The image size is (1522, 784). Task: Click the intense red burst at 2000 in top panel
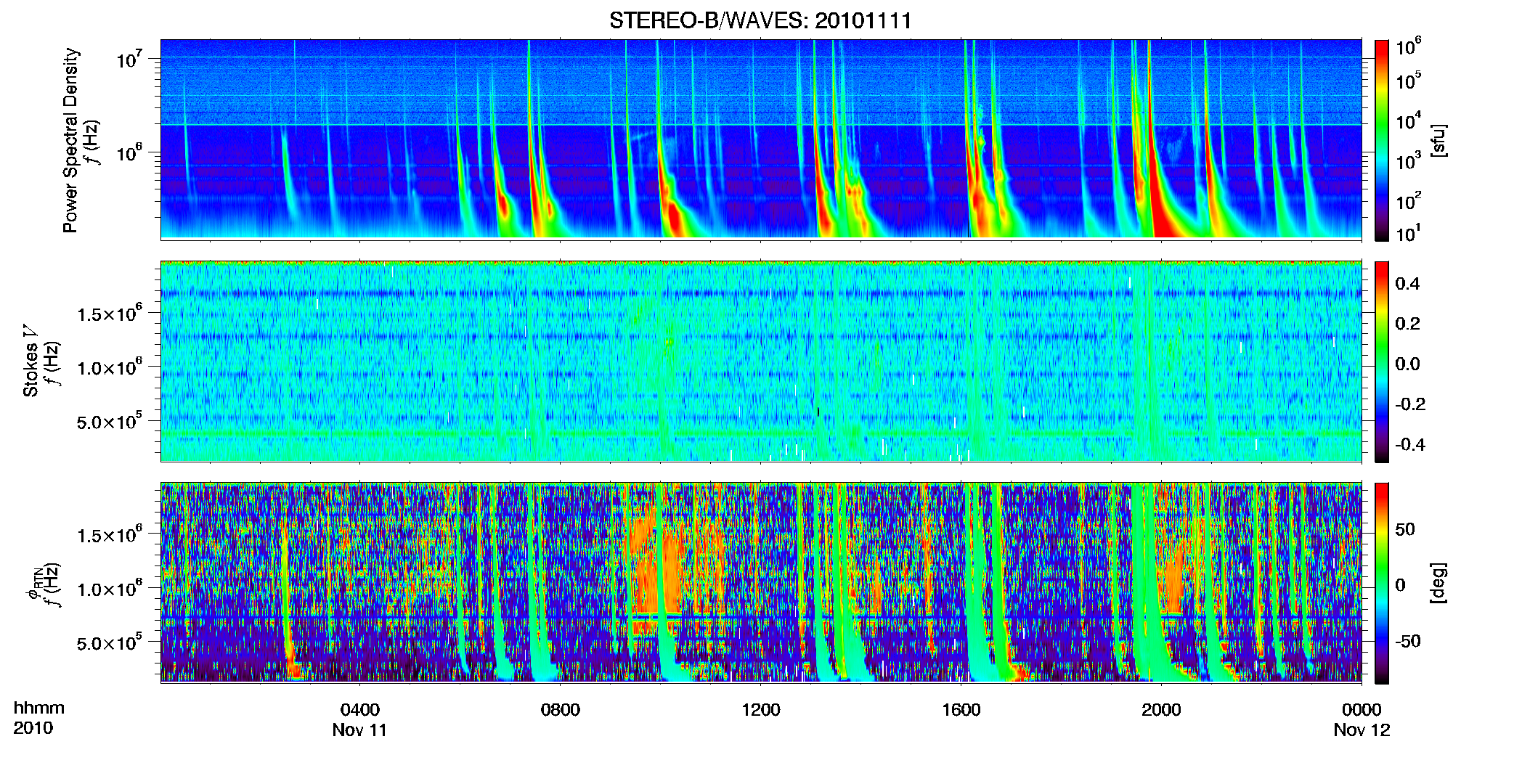pyautogui.click(x=1162, y=218)
